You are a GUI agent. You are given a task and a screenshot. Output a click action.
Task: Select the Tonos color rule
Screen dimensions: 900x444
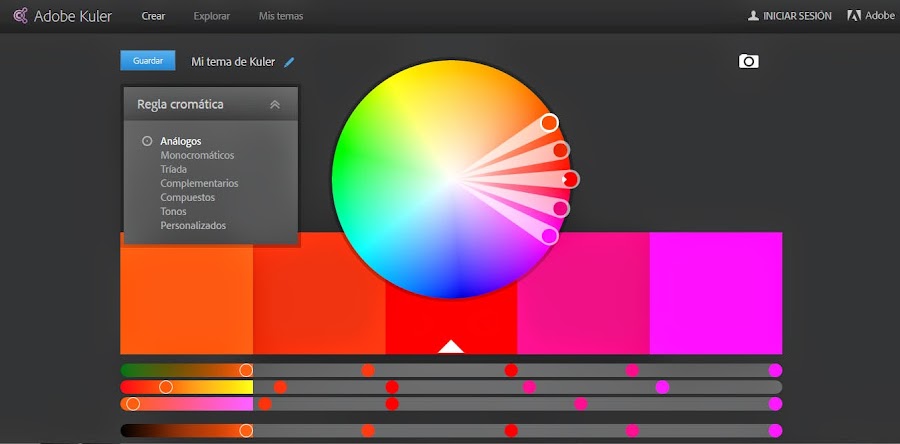pyautogui.click(x=173, y=212)
